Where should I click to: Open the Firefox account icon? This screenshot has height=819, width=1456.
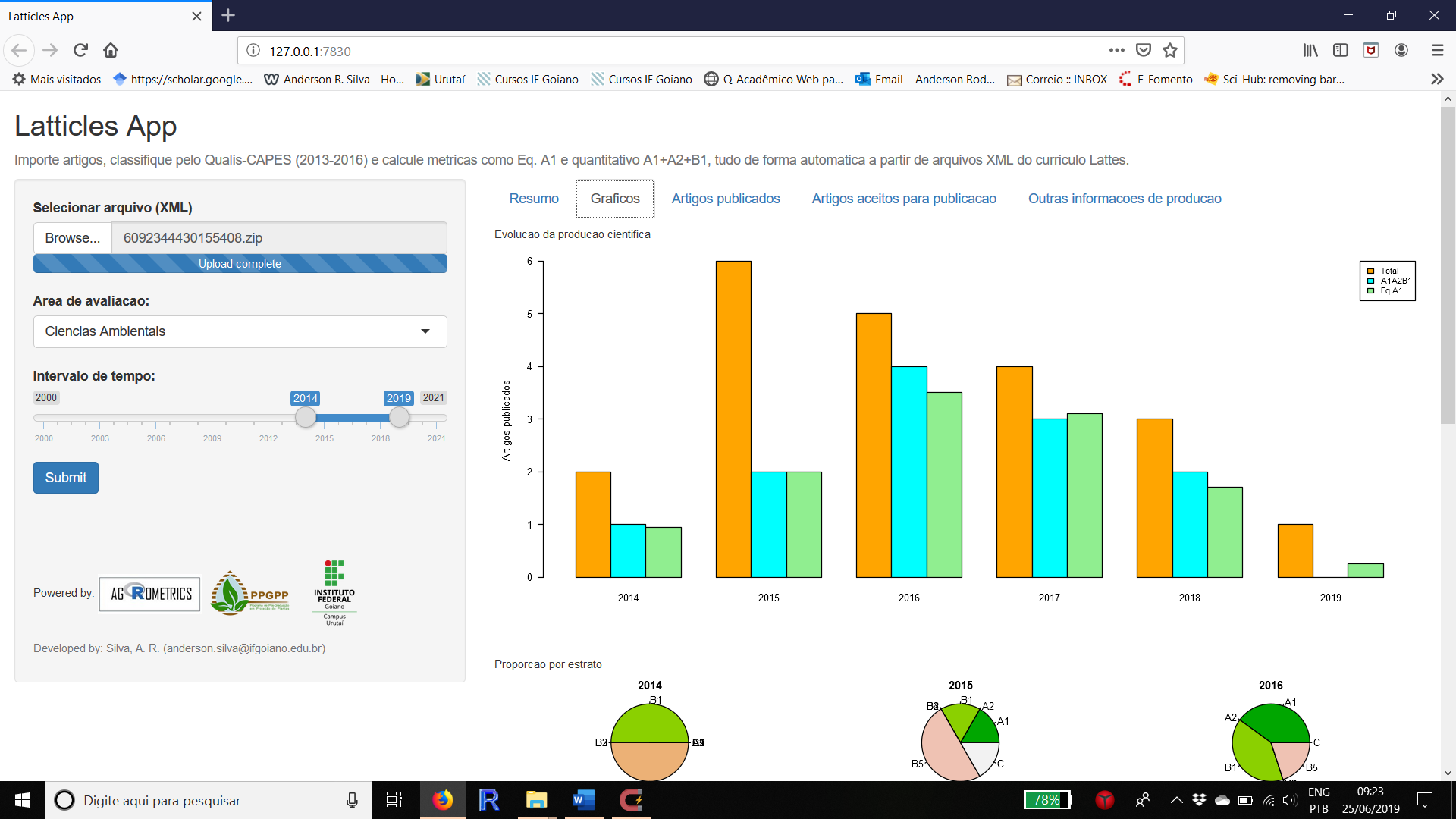click(x=1401, y=50)
